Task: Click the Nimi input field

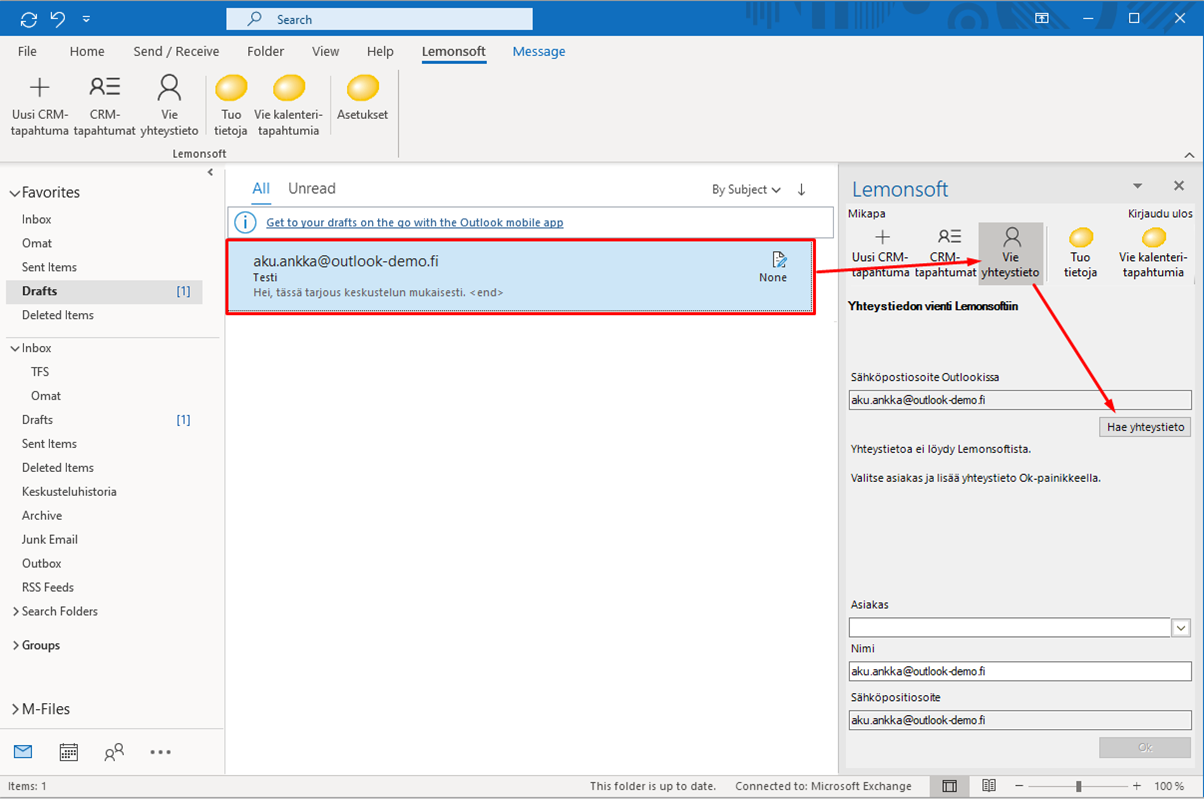Action: 1020,671
